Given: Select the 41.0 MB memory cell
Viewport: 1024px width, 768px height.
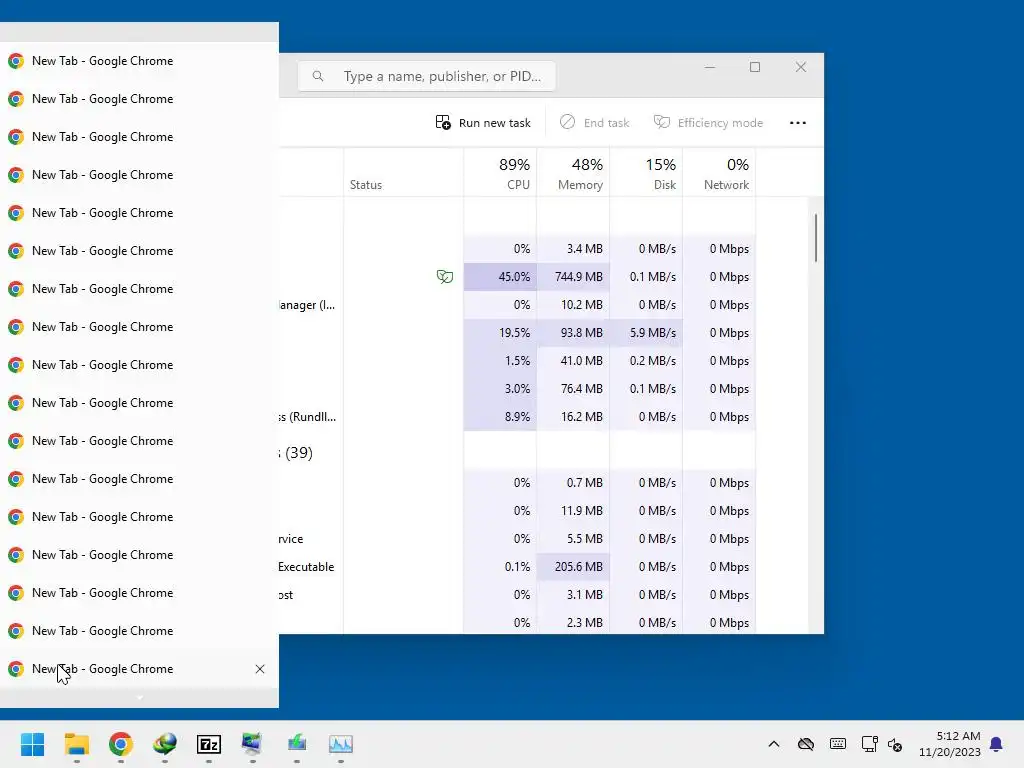Looking at the screenshot, I should click(x=573, y=361).
